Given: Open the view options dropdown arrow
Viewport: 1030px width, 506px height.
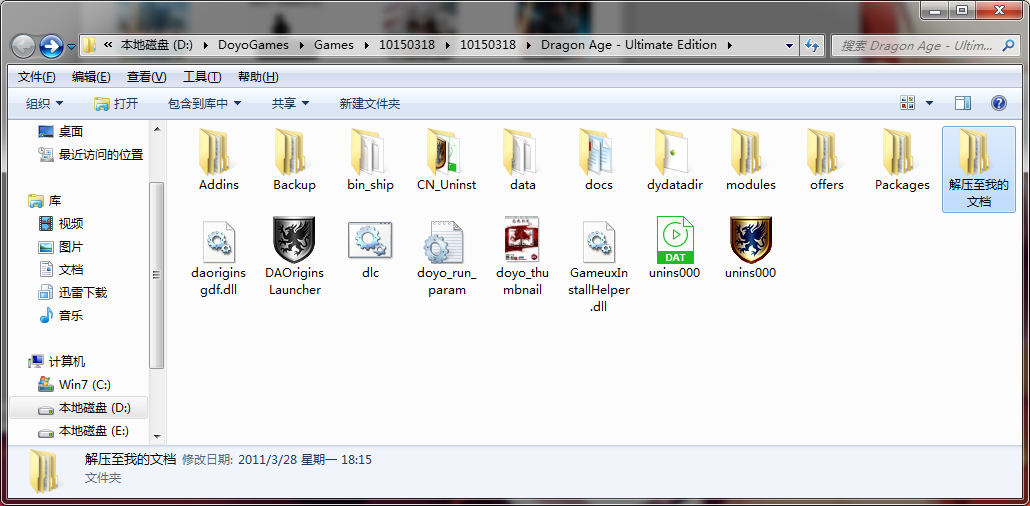Looking at the screenshot, I should pos(929,103).
